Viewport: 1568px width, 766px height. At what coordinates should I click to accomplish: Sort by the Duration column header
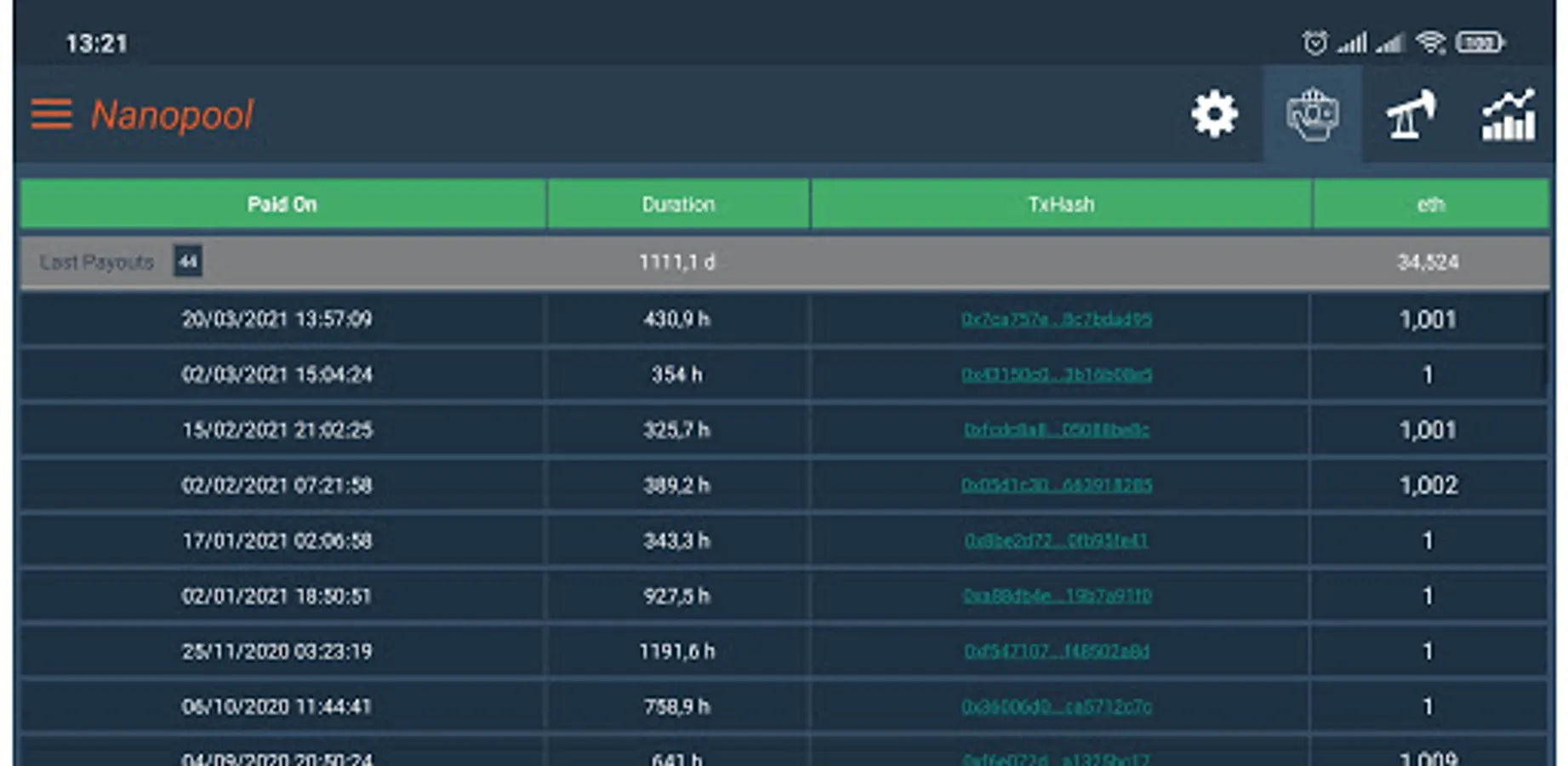678,204
